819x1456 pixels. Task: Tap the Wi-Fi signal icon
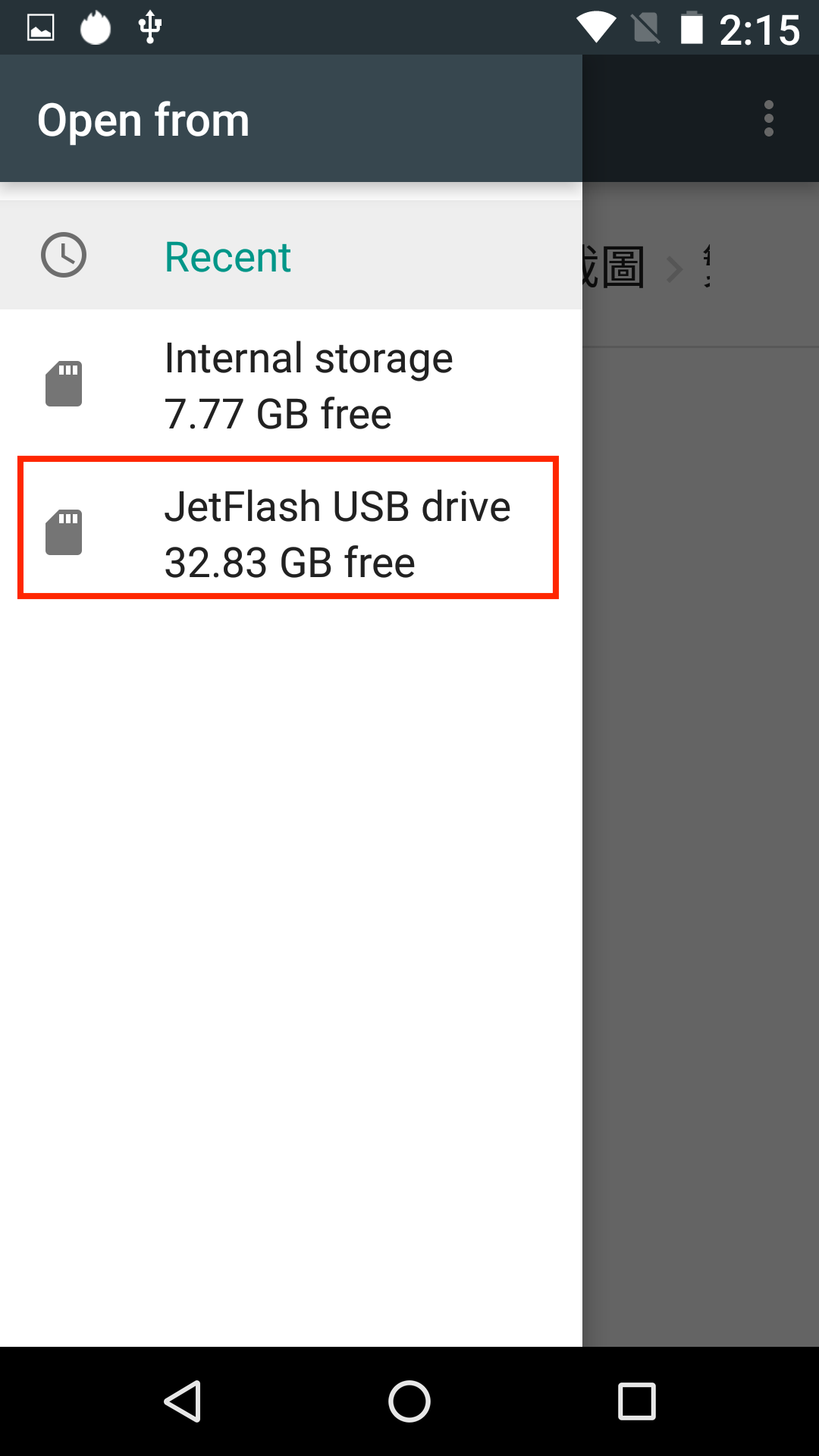(x=596, y=29)
